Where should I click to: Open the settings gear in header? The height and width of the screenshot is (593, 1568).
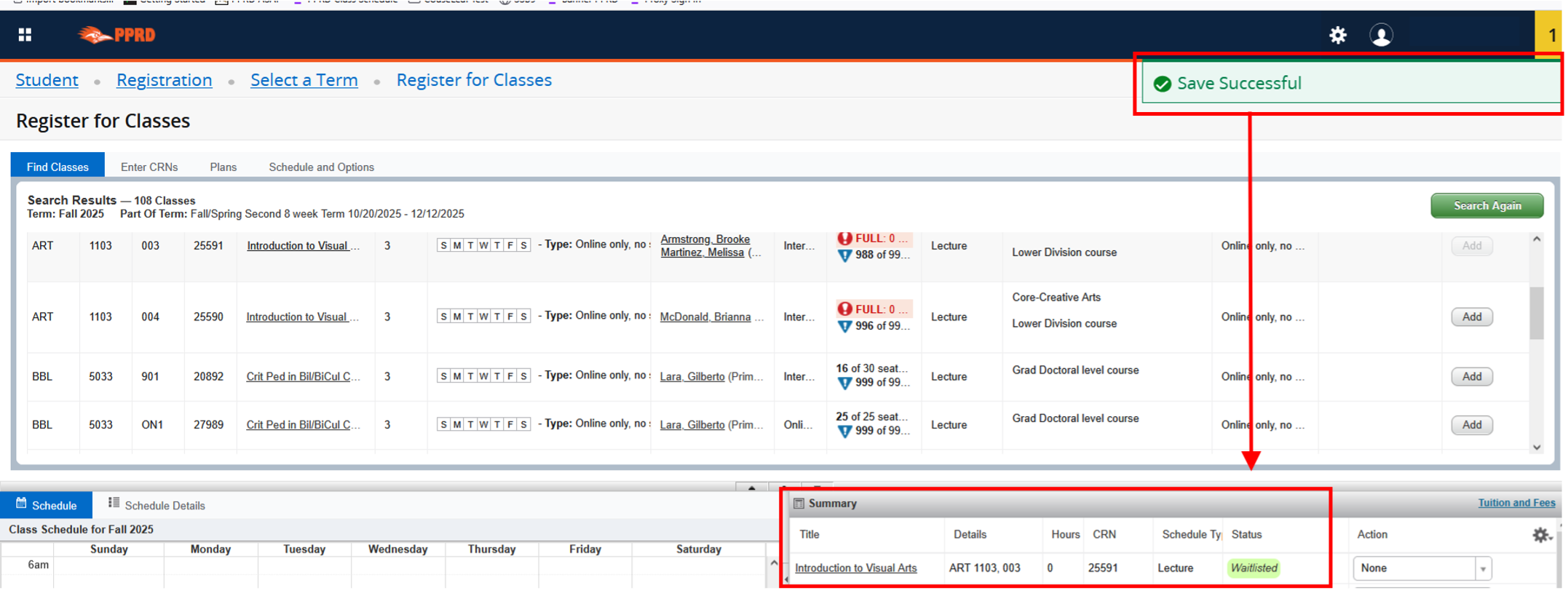click(1337, 35)
